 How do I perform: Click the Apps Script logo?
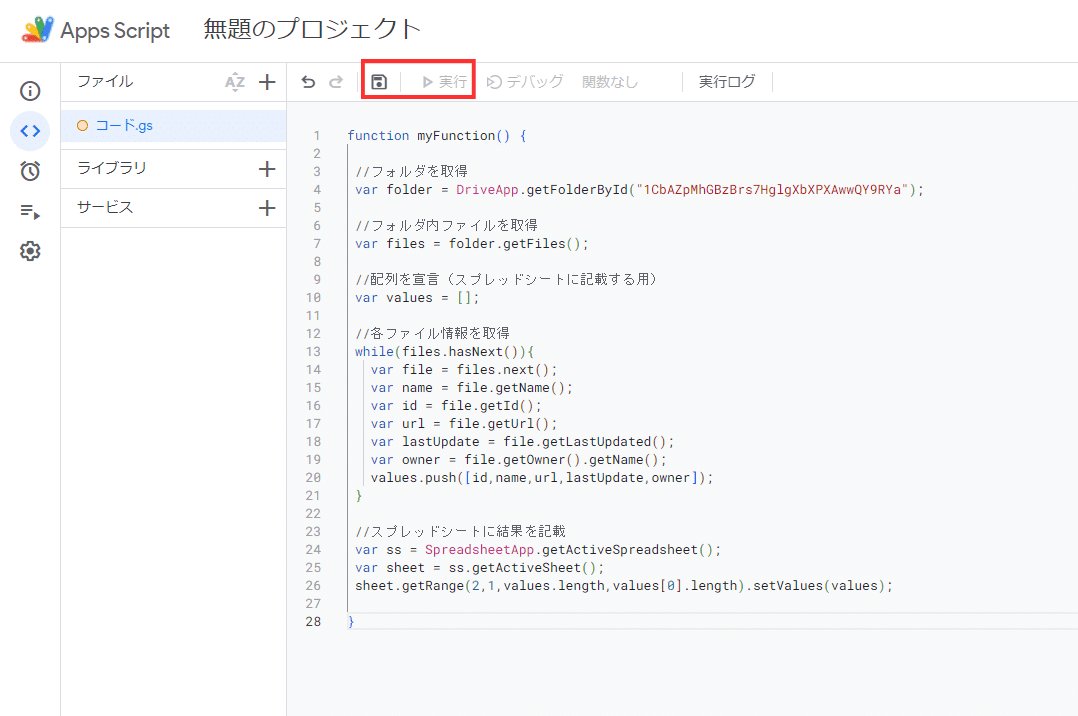pos(37,30)
